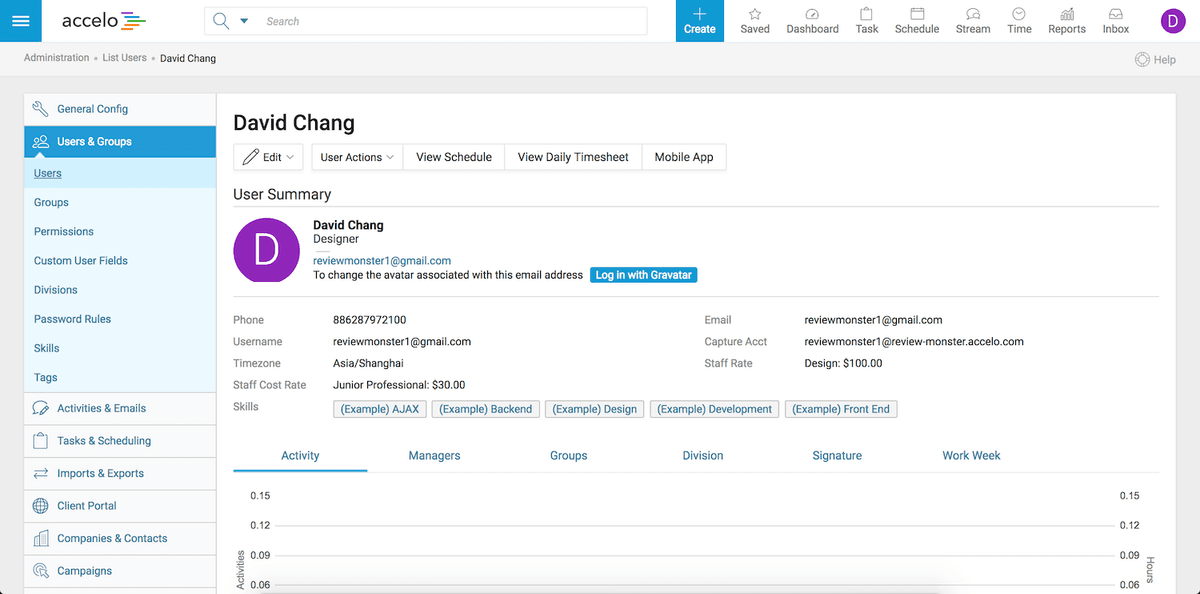Switch to the Work Week tab
1200x594 pixels.
coord(971,456)
